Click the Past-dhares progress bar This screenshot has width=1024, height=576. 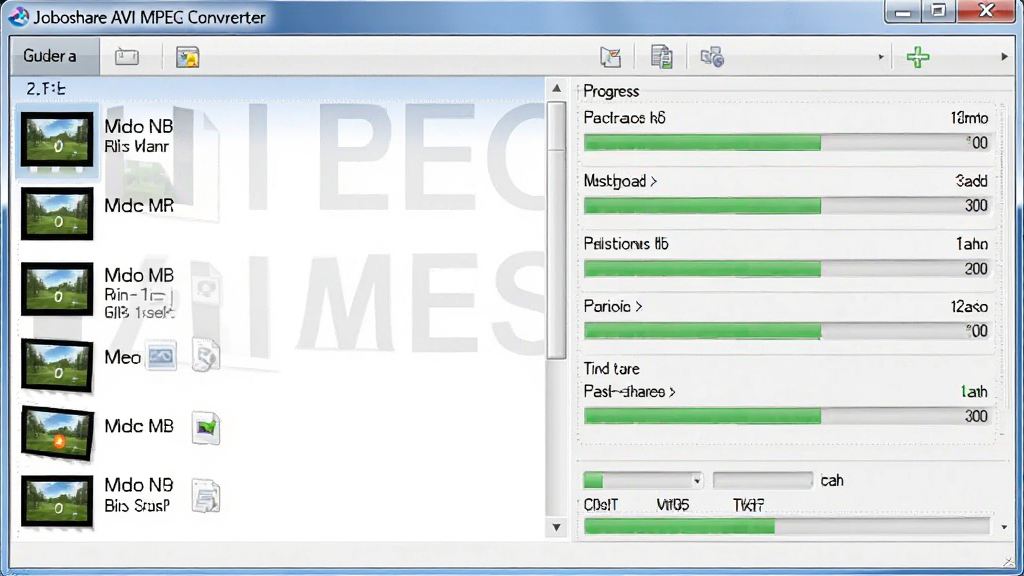click(787, 416)
